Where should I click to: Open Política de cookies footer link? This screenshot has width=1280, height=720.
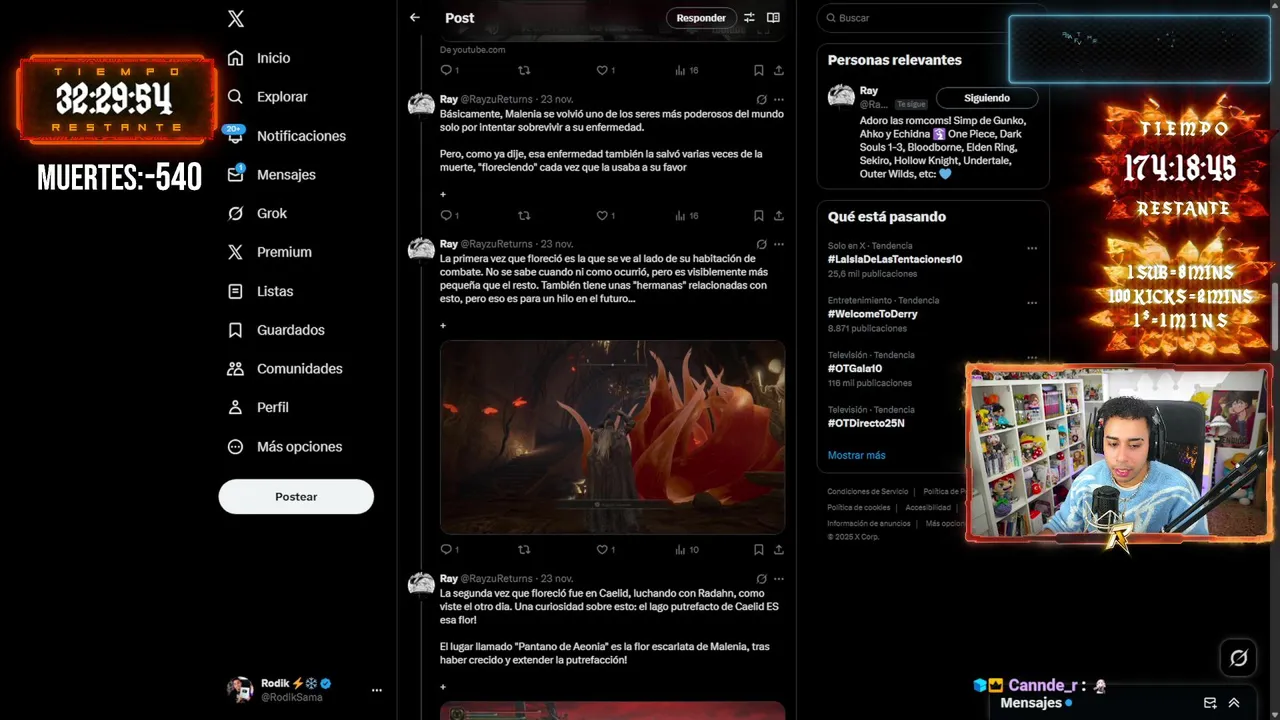pos(859,507)
